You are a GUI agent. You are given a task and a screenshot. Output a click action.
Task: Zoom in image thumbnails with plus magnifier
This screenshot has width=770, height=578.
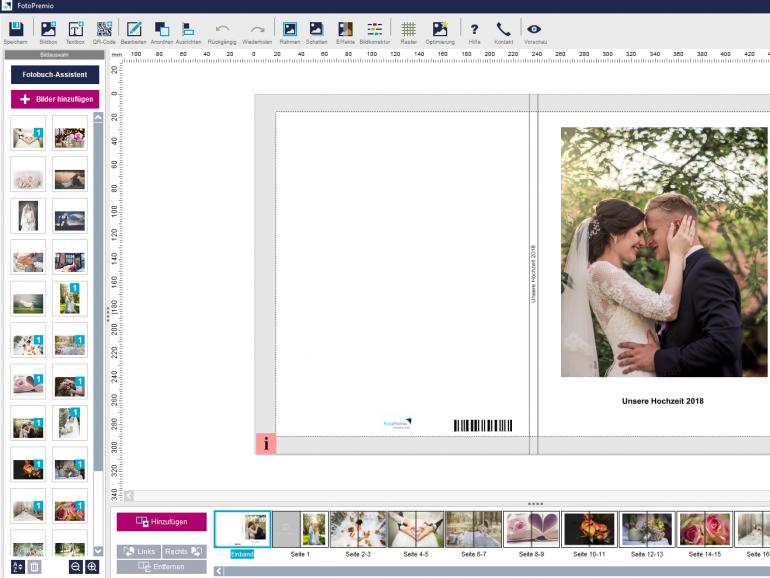click(x=92, y=567)
